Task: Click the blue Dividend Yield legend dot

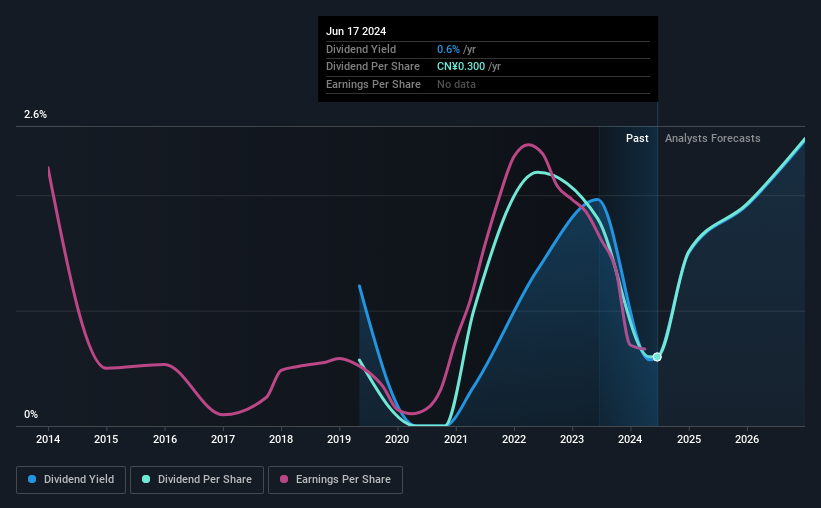Action: [x=32, y=479]
